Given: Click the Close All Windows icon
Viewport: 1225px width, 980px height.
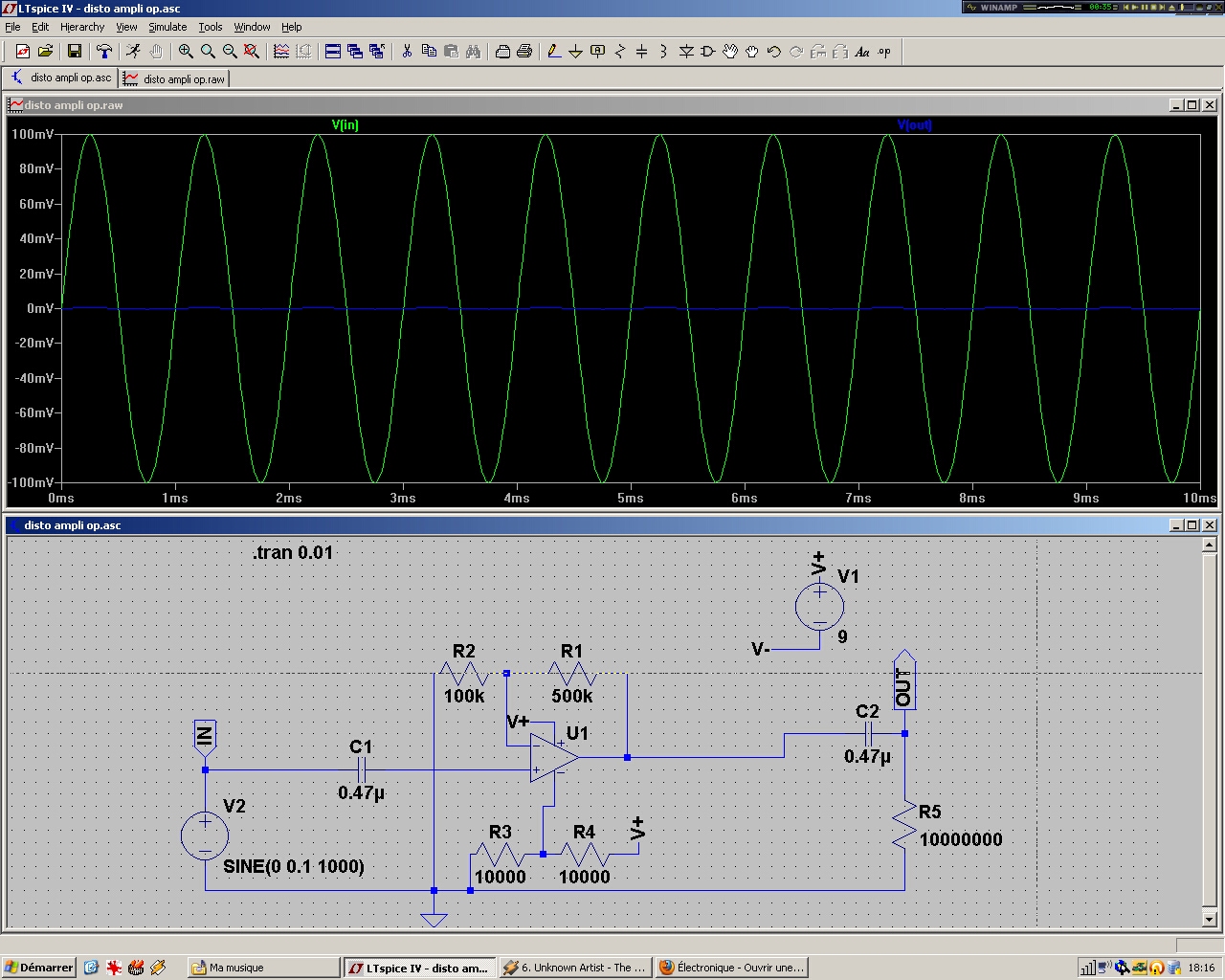Looking at the screenshot, I should point(377,52).
